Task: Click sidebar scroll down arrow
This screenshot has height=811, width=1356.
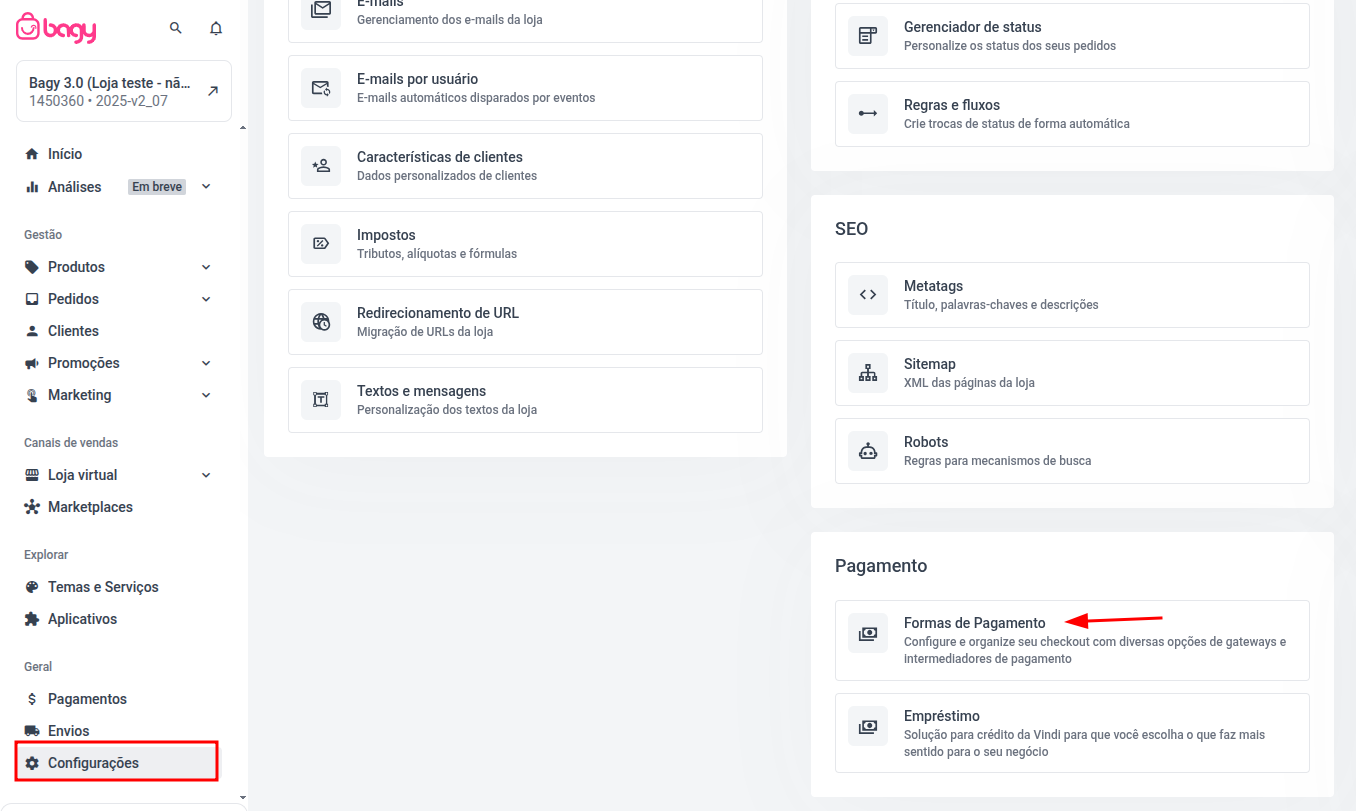Action: pyautogui.click(x=241, y=797)
